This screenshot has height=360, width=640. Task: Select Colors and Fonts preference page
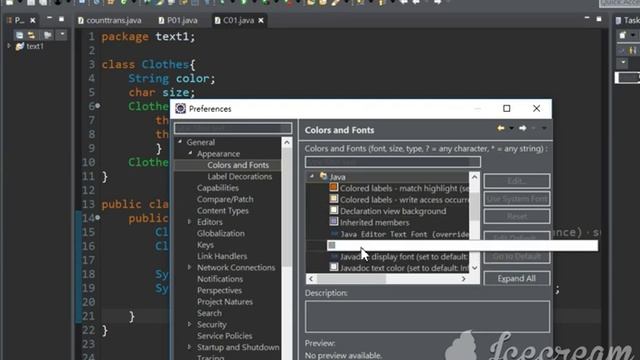coord(238,165)
